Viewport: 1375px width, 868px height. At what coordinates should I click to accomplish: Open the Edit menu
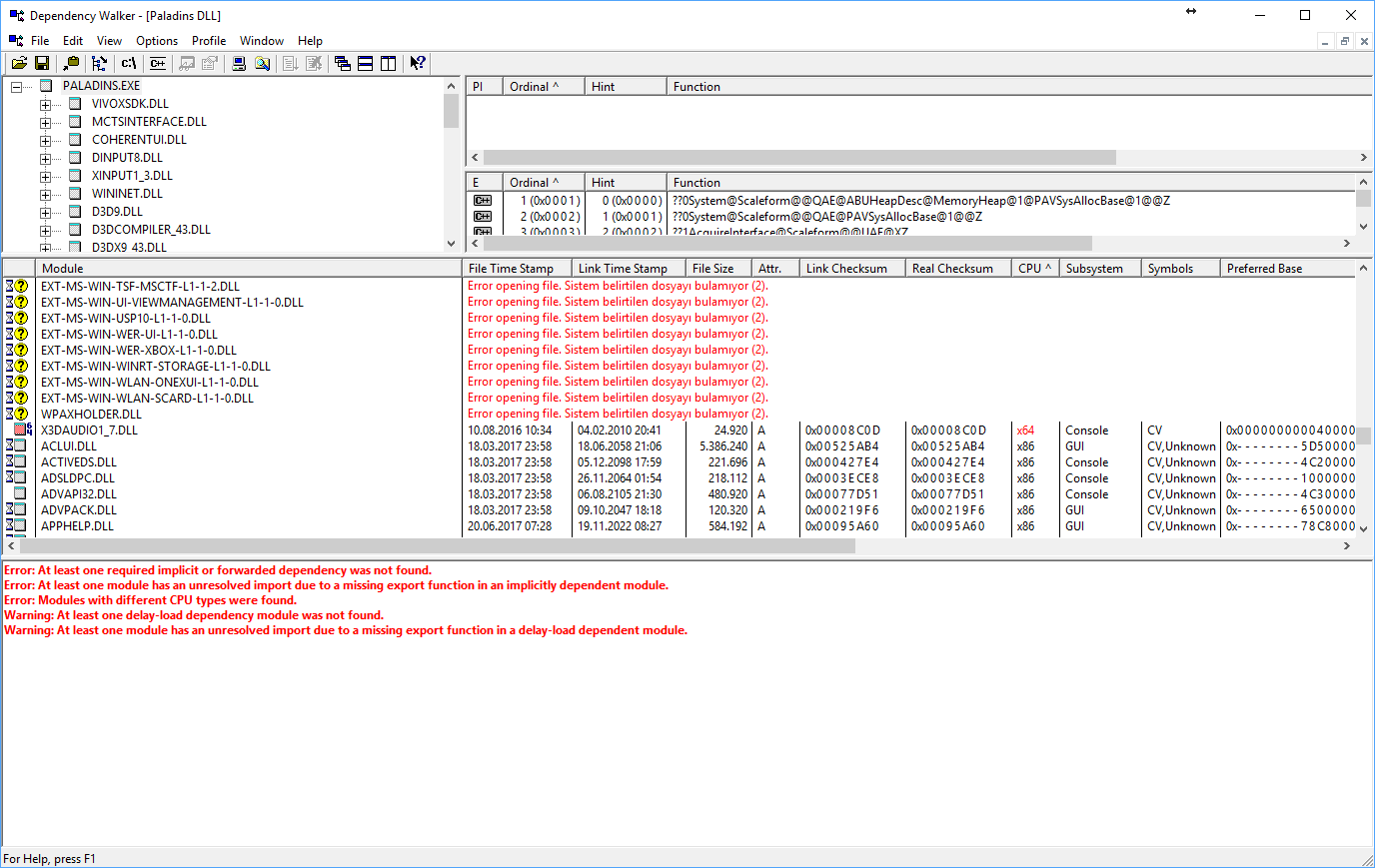click(73, 41)
